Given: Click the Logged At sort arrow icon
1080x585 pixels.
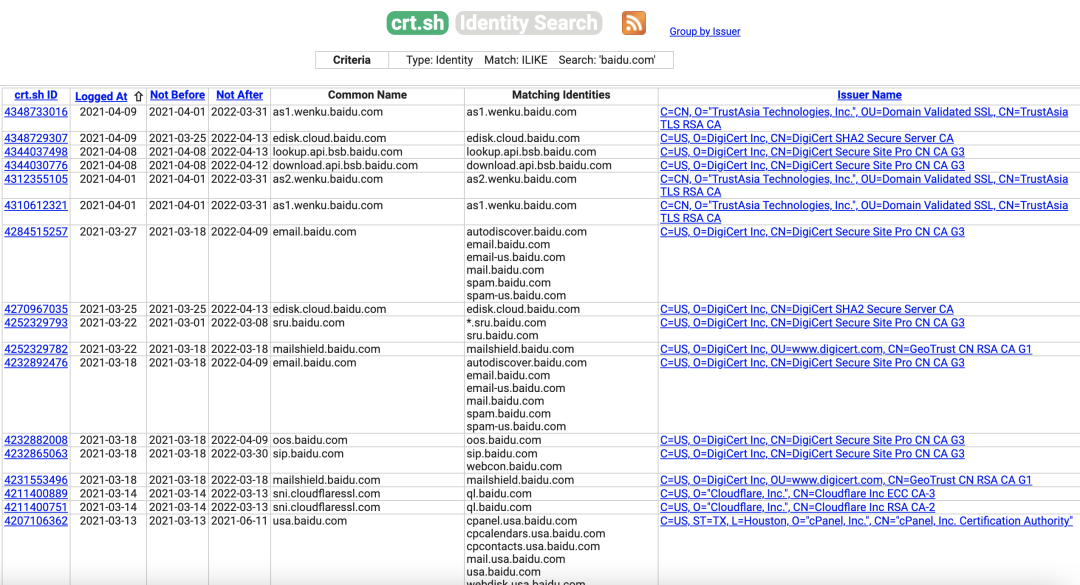Looking at the screenshot, I should pos(138,96).
